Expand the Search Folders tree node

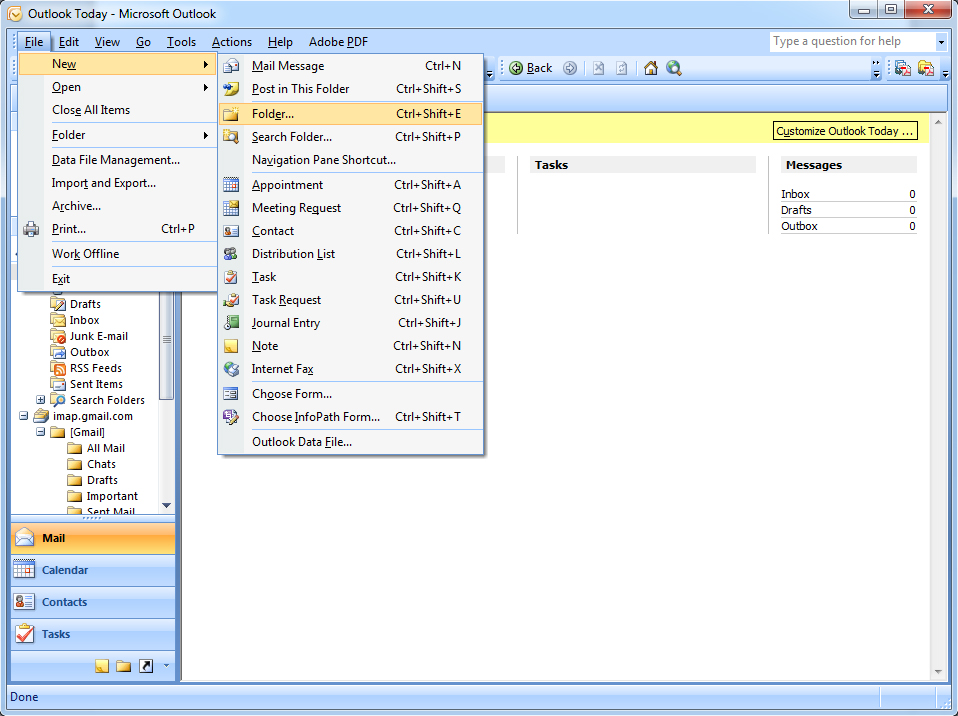pos(40,400)
